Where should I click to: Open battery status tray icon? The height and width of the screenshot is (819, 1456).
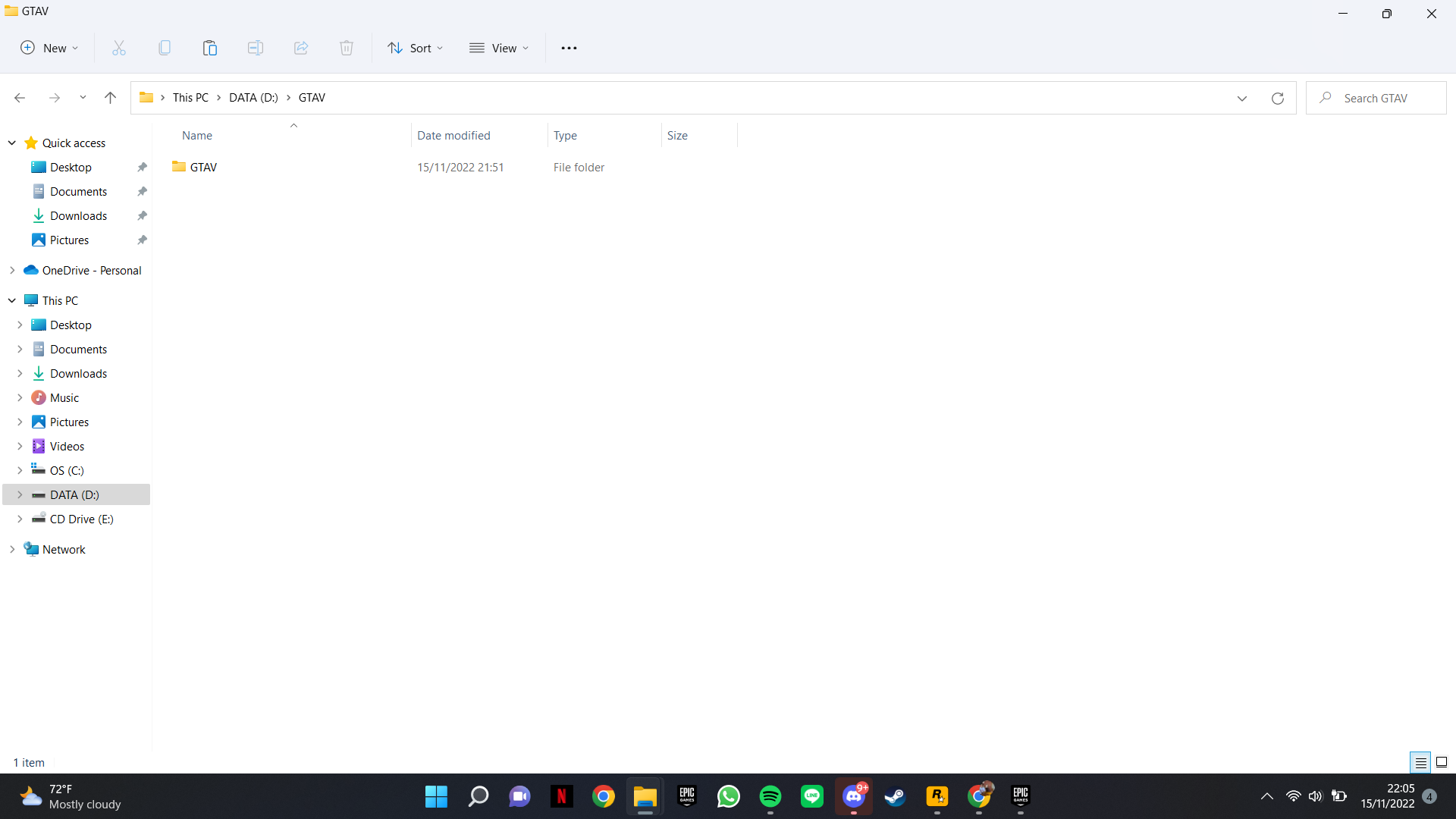click(1339, 796)
